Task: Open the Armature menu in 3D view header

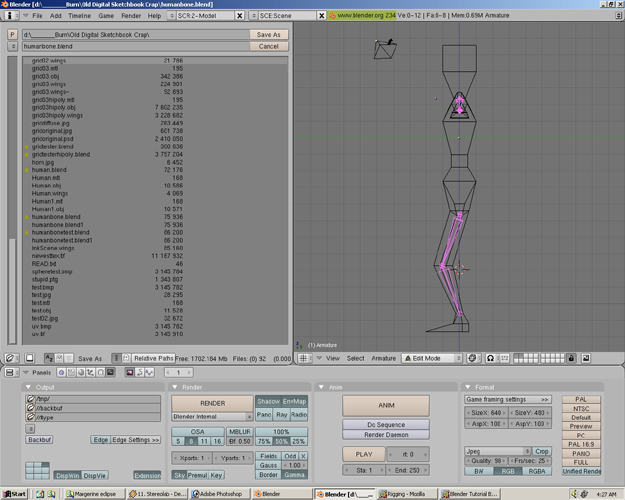Action: point(383,358)
